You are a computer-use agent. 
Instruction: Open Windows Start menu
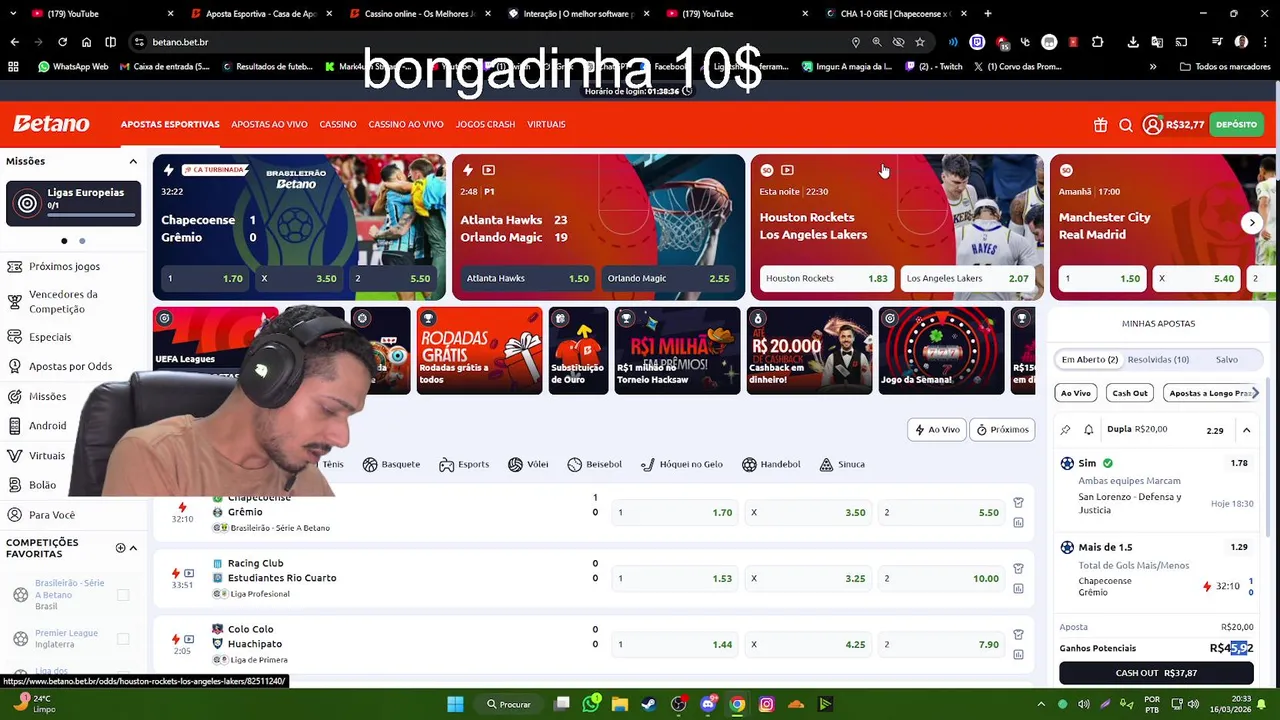(455, 704)
